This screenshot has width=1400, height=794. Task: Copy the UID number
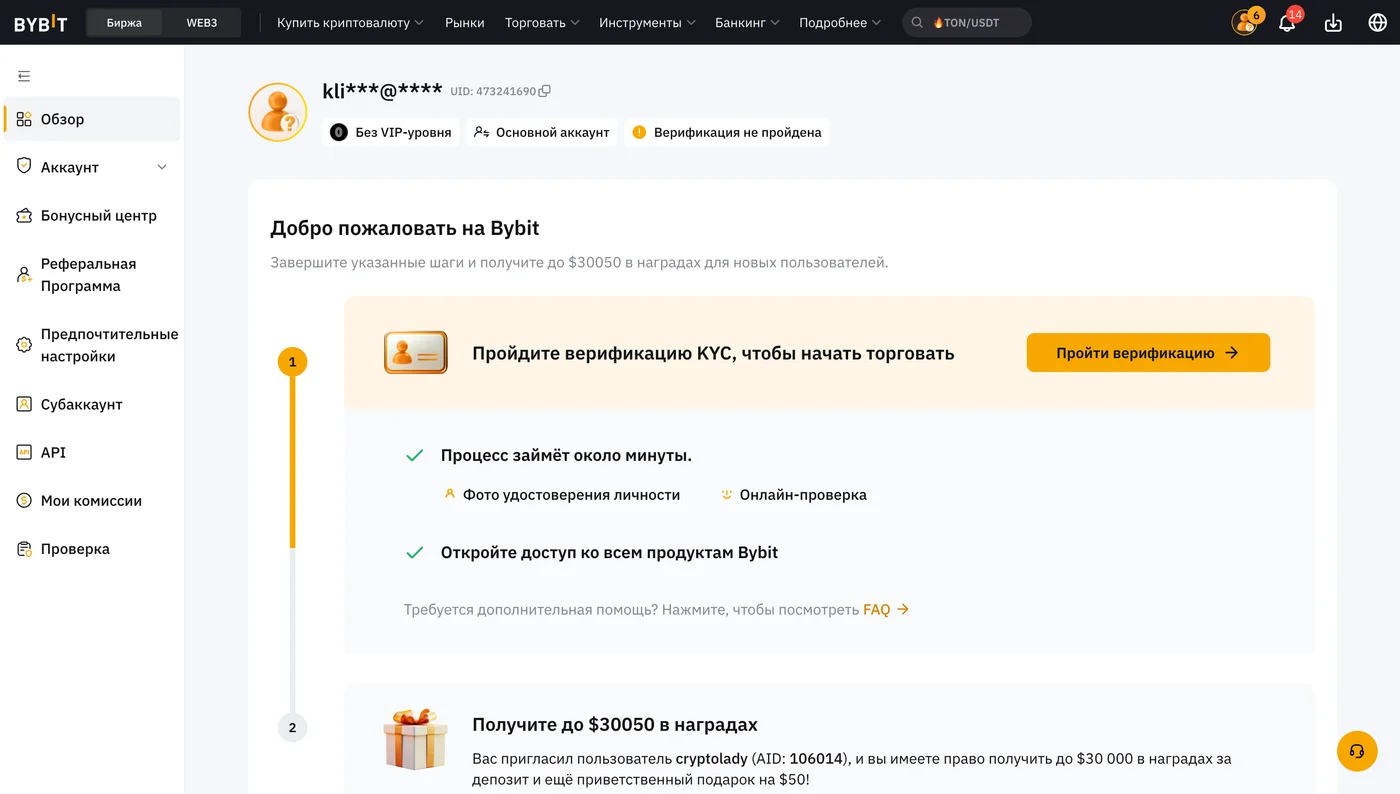[x=545, y=91]
